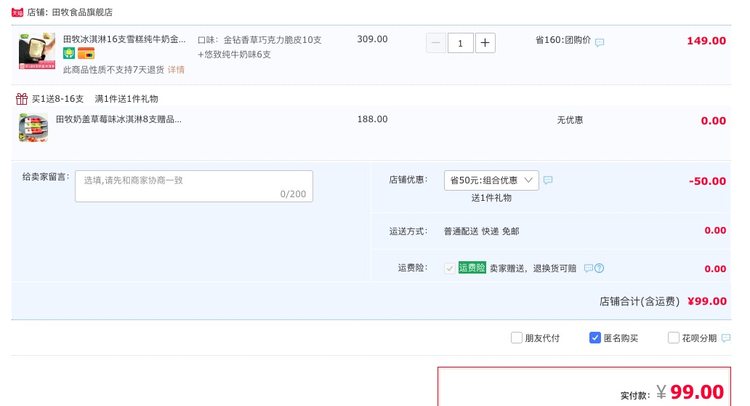Image resolution: width=750 pixels, height=406 pixels.
Task: Click the quantity input field showing 1
Action: 460,43
